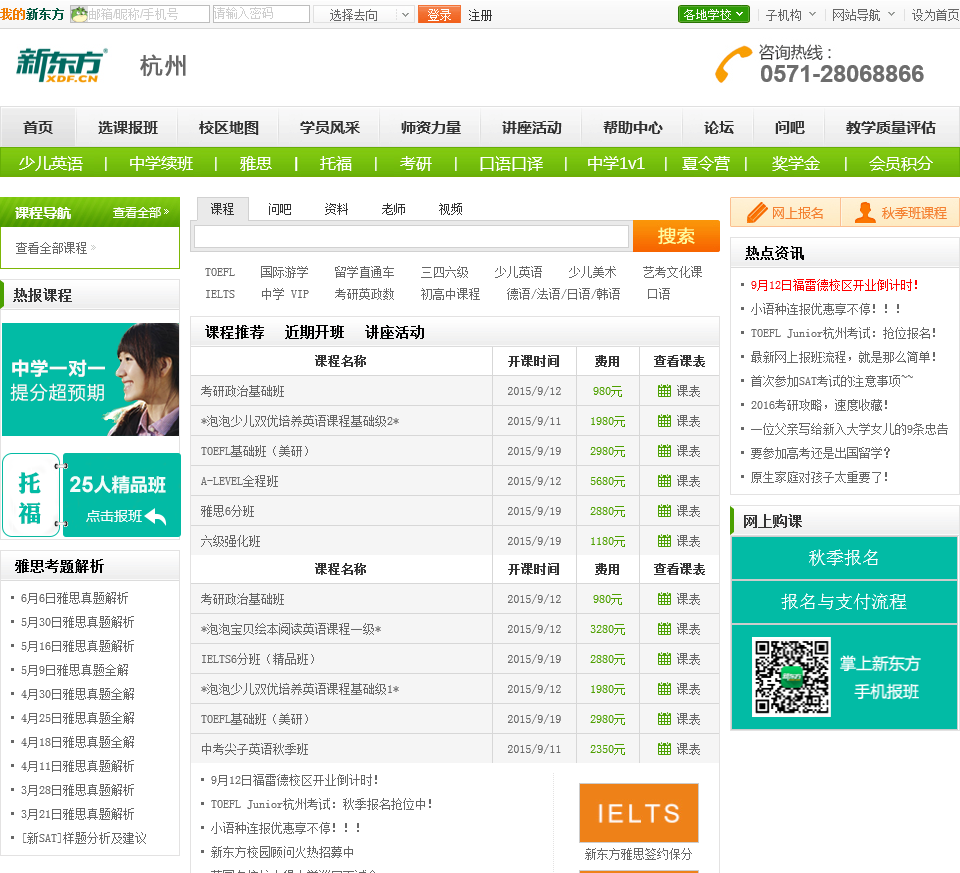
Task: Click the person icon beside 秋季班课程
Action: 864,212
